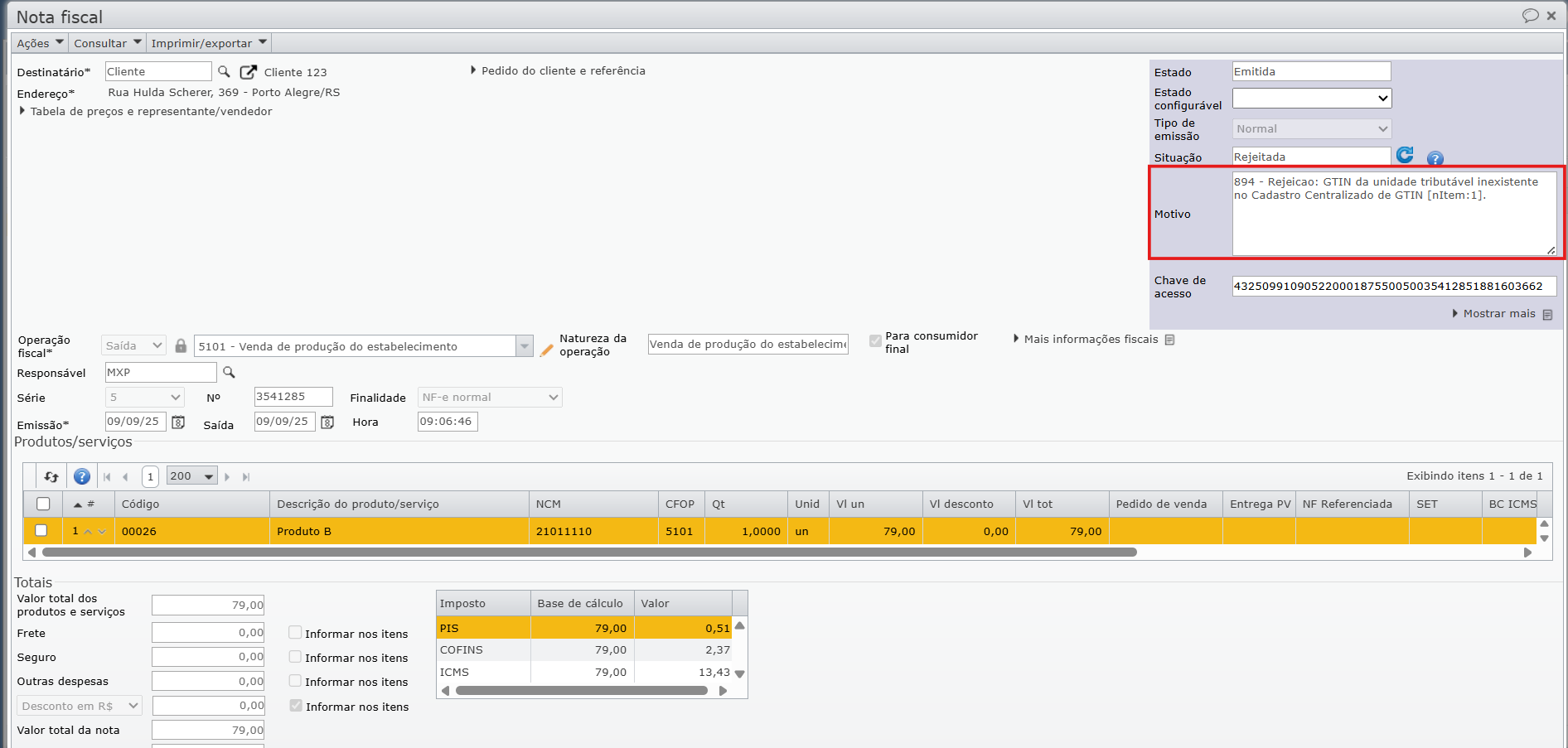
Task: Open help for the products grid
Action: click(x=82, y=476)
